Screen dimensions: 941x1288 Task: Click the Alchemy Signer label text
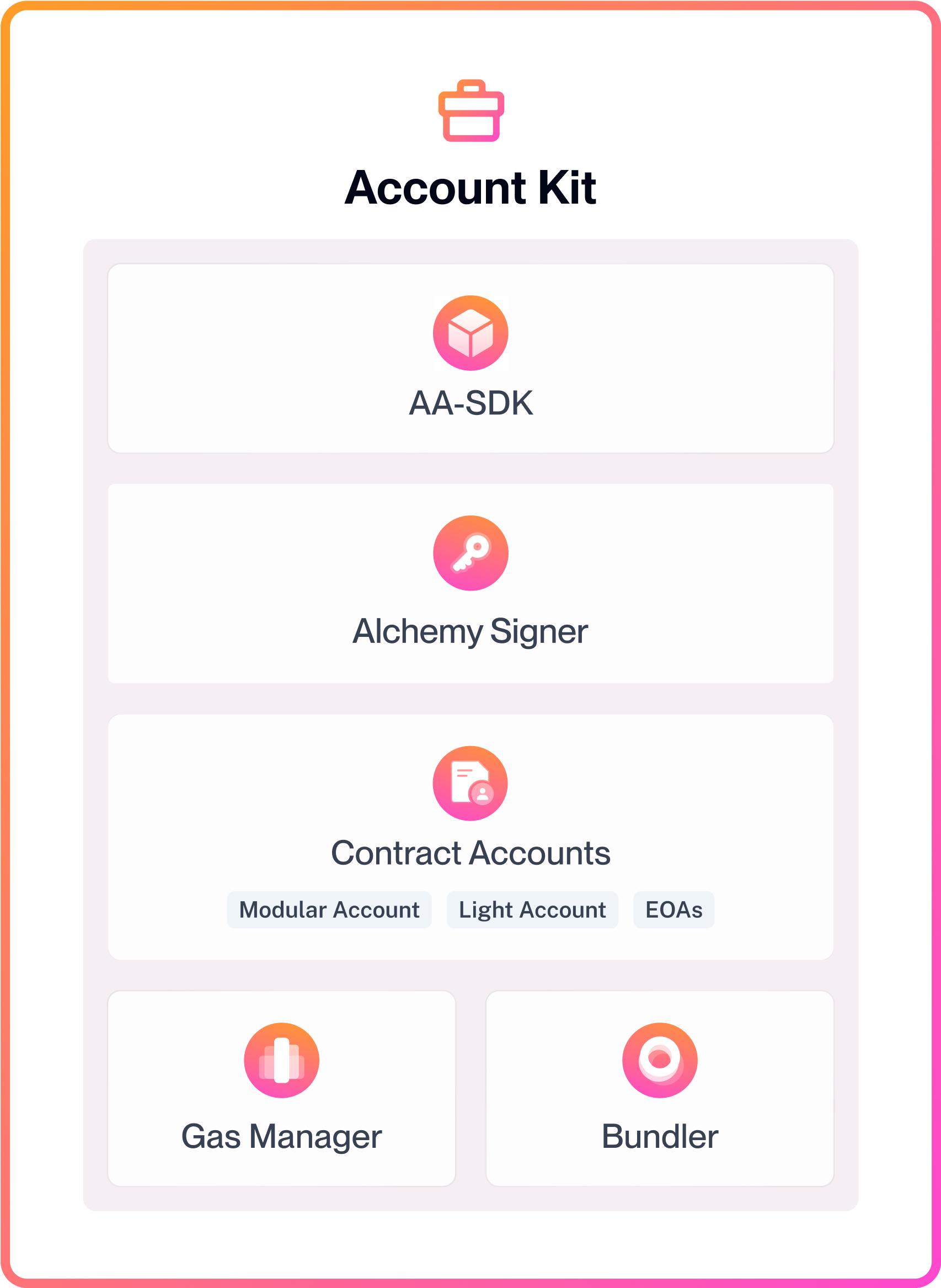coord(470,631)
